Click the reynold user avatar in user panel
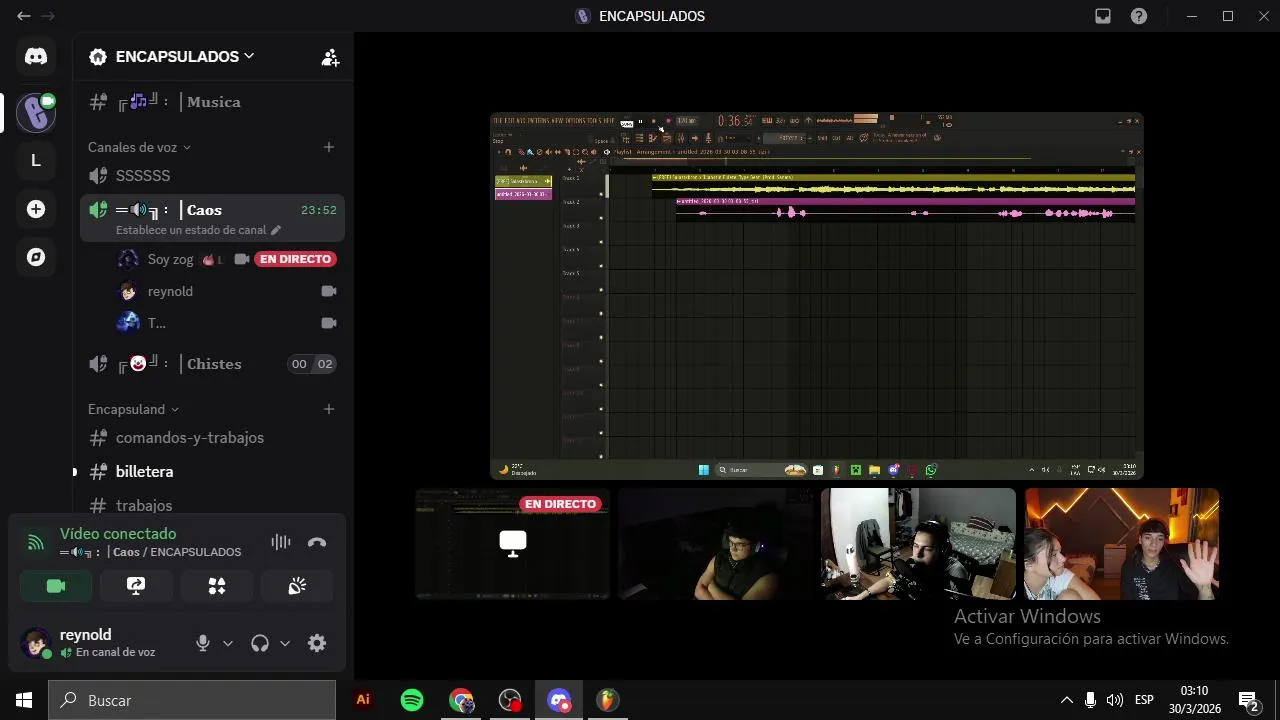 36,643
